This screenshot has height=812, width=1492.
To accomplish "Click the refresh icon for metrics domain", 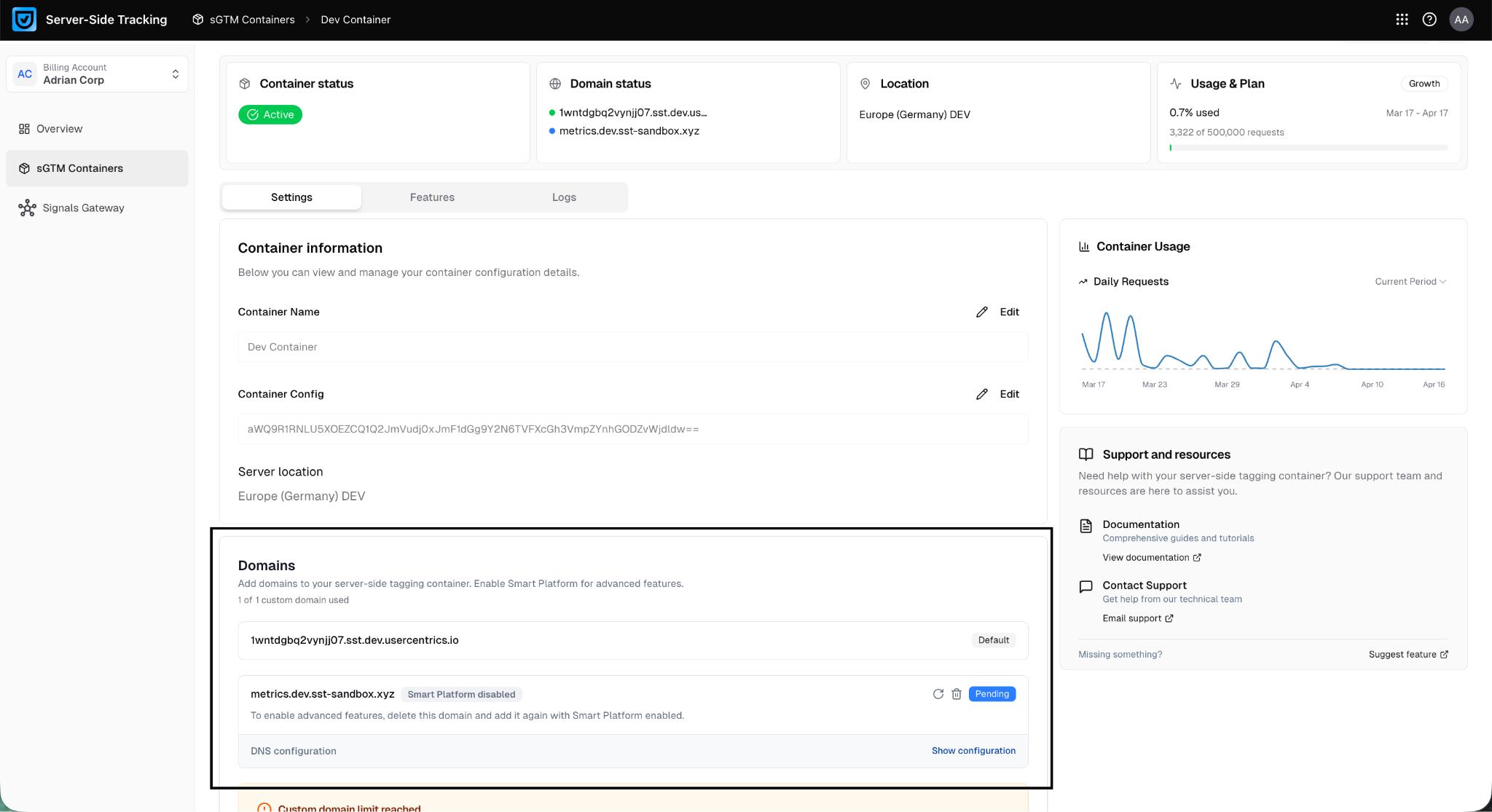I will [938, 694].
